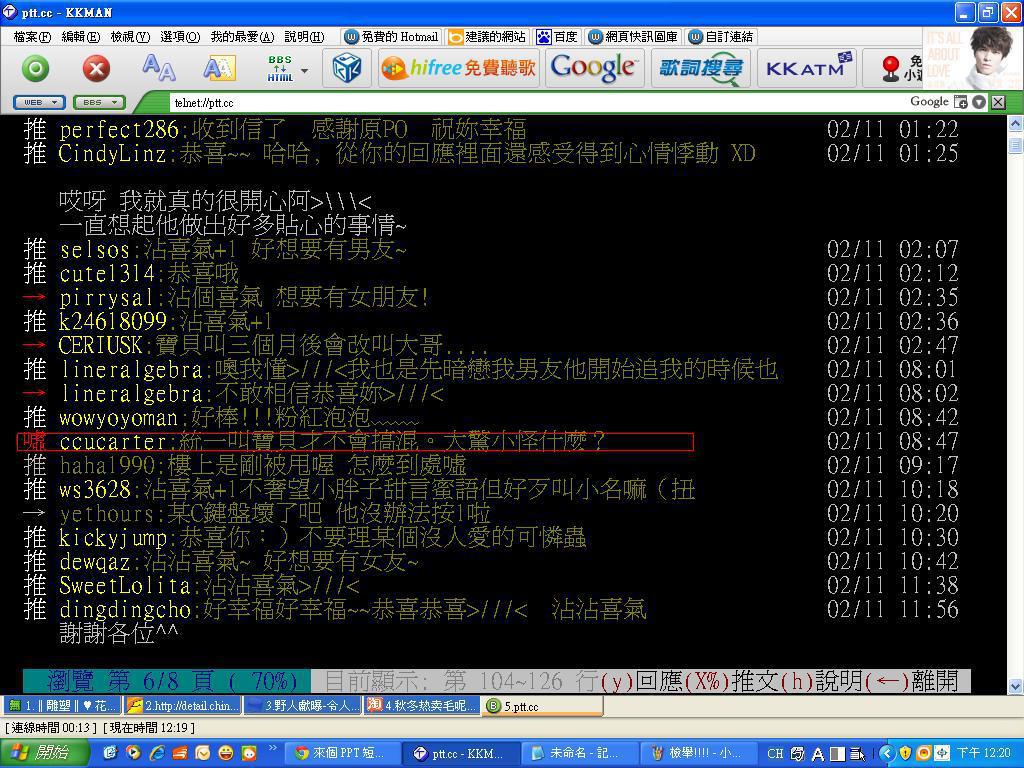Click scrollbar down arrow at bottom right
Viewport: 1024px width, 768px height.
[1015, 686]
